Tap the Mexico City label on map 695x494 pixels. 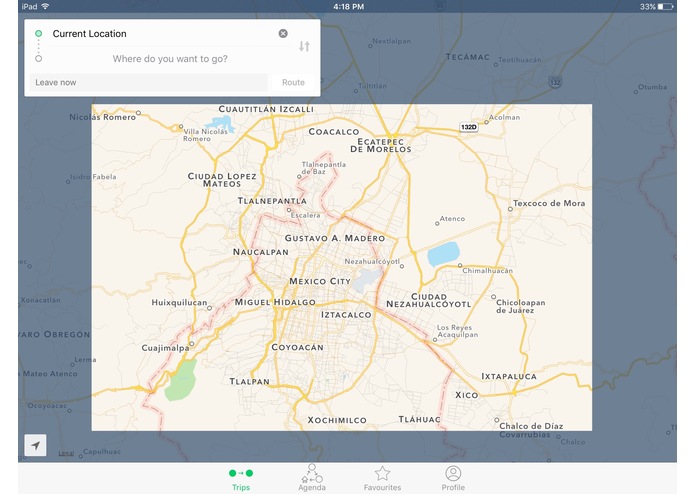pos(320,281)
